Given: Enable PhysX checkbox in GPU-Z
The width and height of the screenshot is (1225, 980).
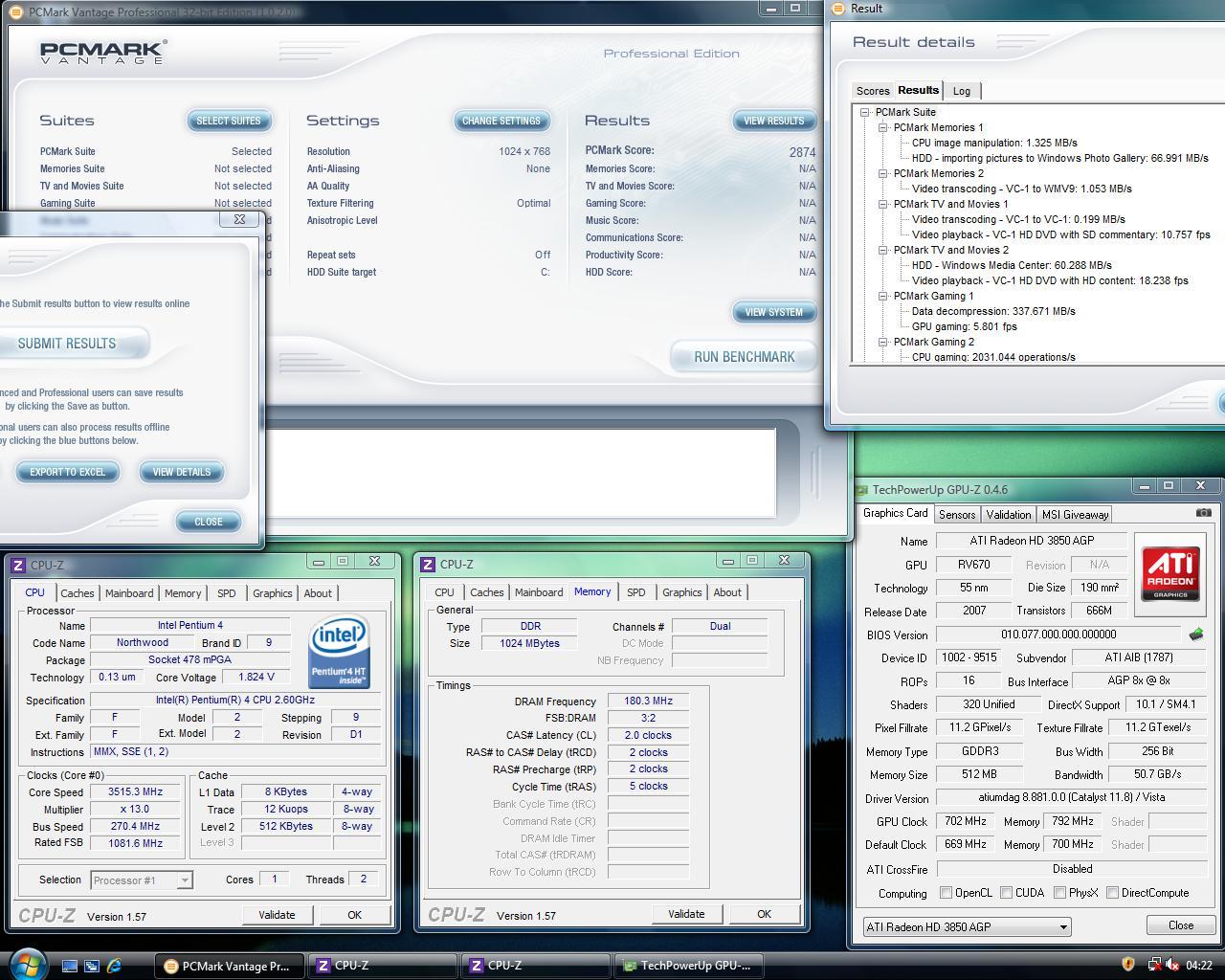Looking at the screenshot, I should click(1059, 893).
